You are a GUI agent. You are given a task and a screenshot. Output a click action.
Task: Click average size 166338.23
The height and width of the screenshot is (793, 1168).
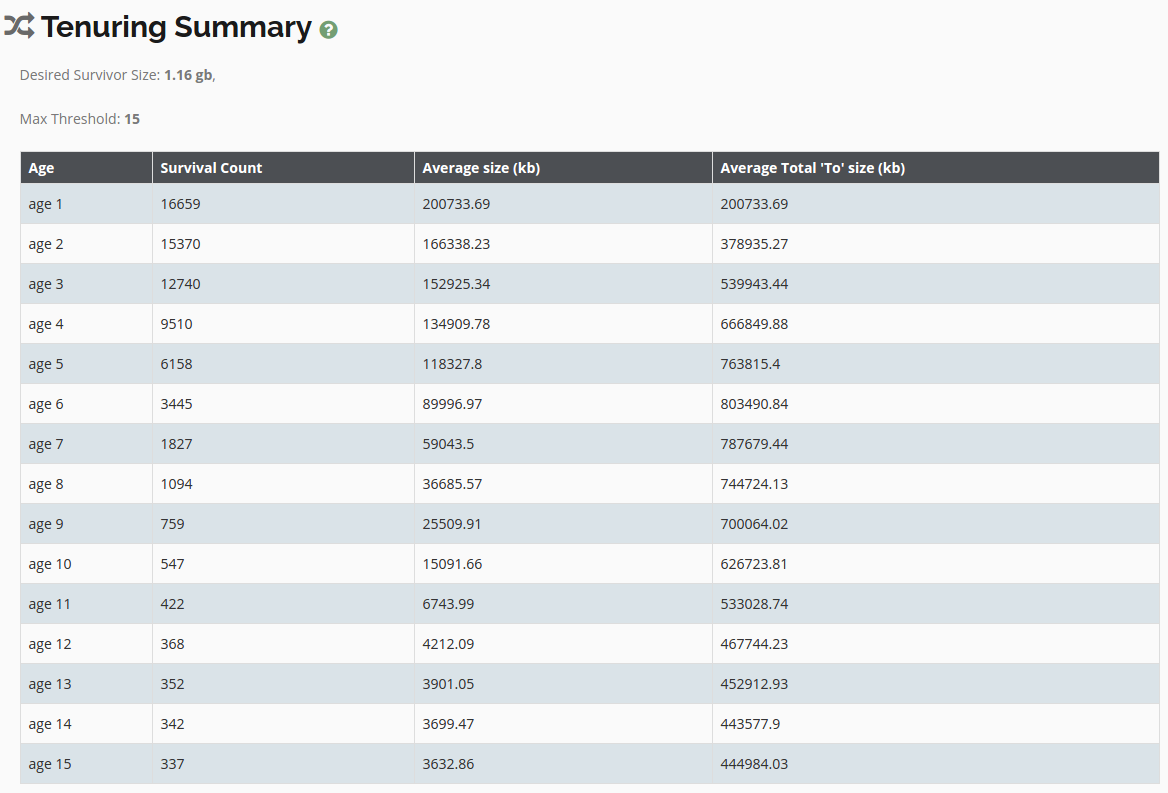[456, 244]
